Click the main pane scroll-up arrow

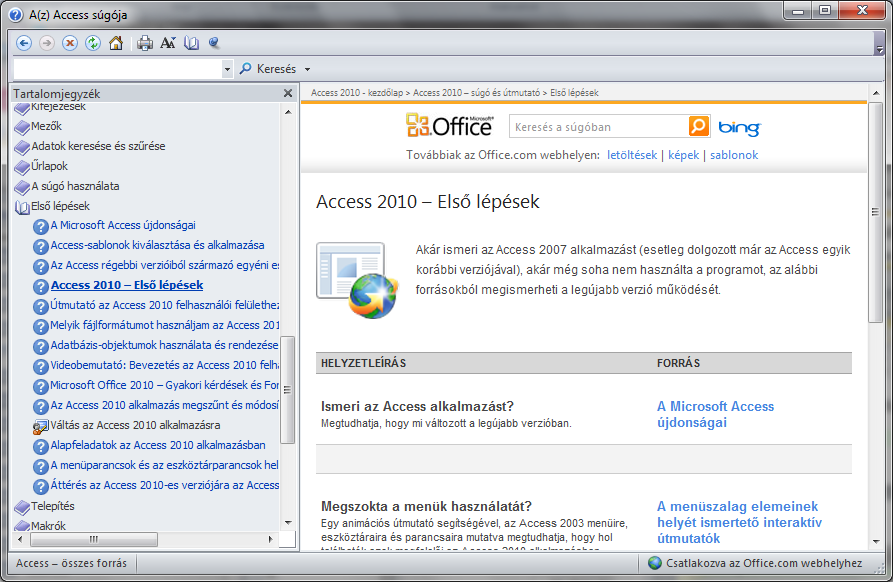(x=876, y=93)
